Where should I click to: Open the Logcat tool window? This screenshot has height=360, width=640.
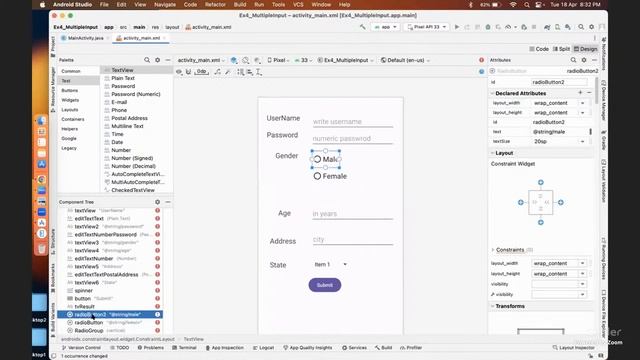pos(263,348)
